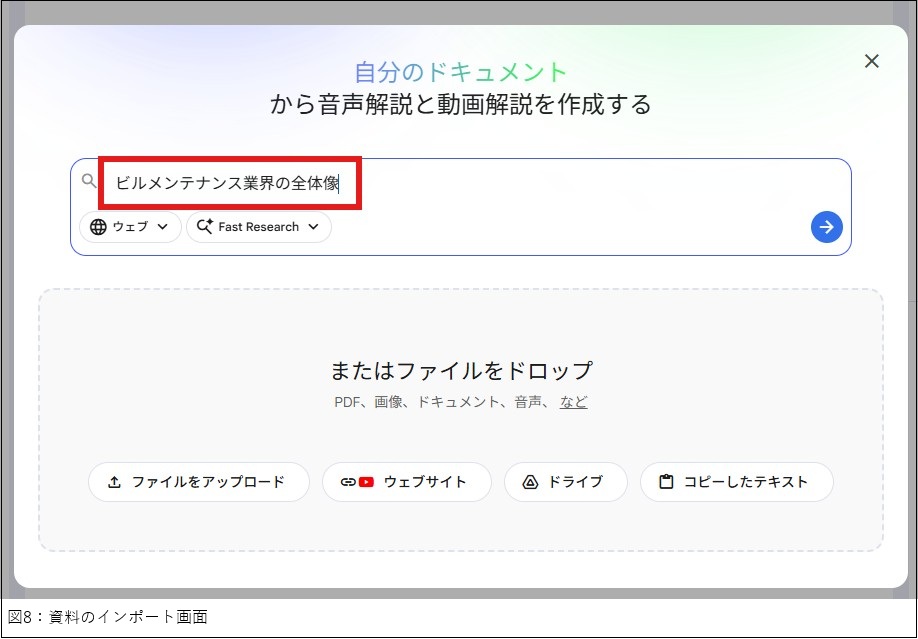Click the clipboard icon for copied text
This screenshot has height=639, width=918.
(x=666, y=482)
